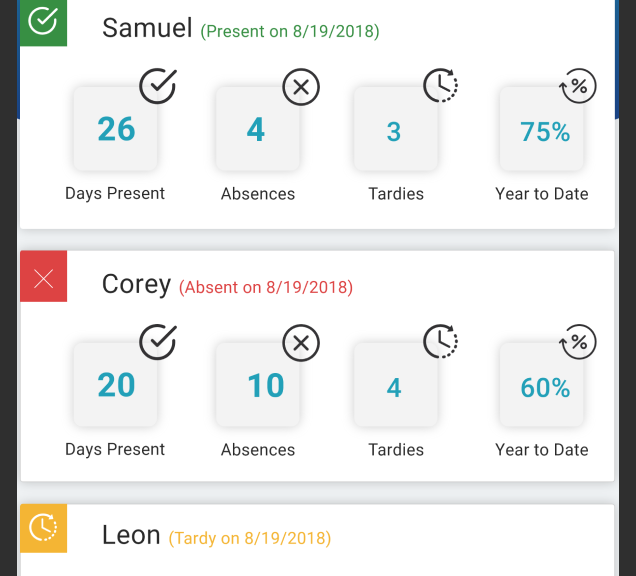The image size is (636, 576).
Task: Click Samuel's Year to Date percent icon
Action: tap(578, 86)
